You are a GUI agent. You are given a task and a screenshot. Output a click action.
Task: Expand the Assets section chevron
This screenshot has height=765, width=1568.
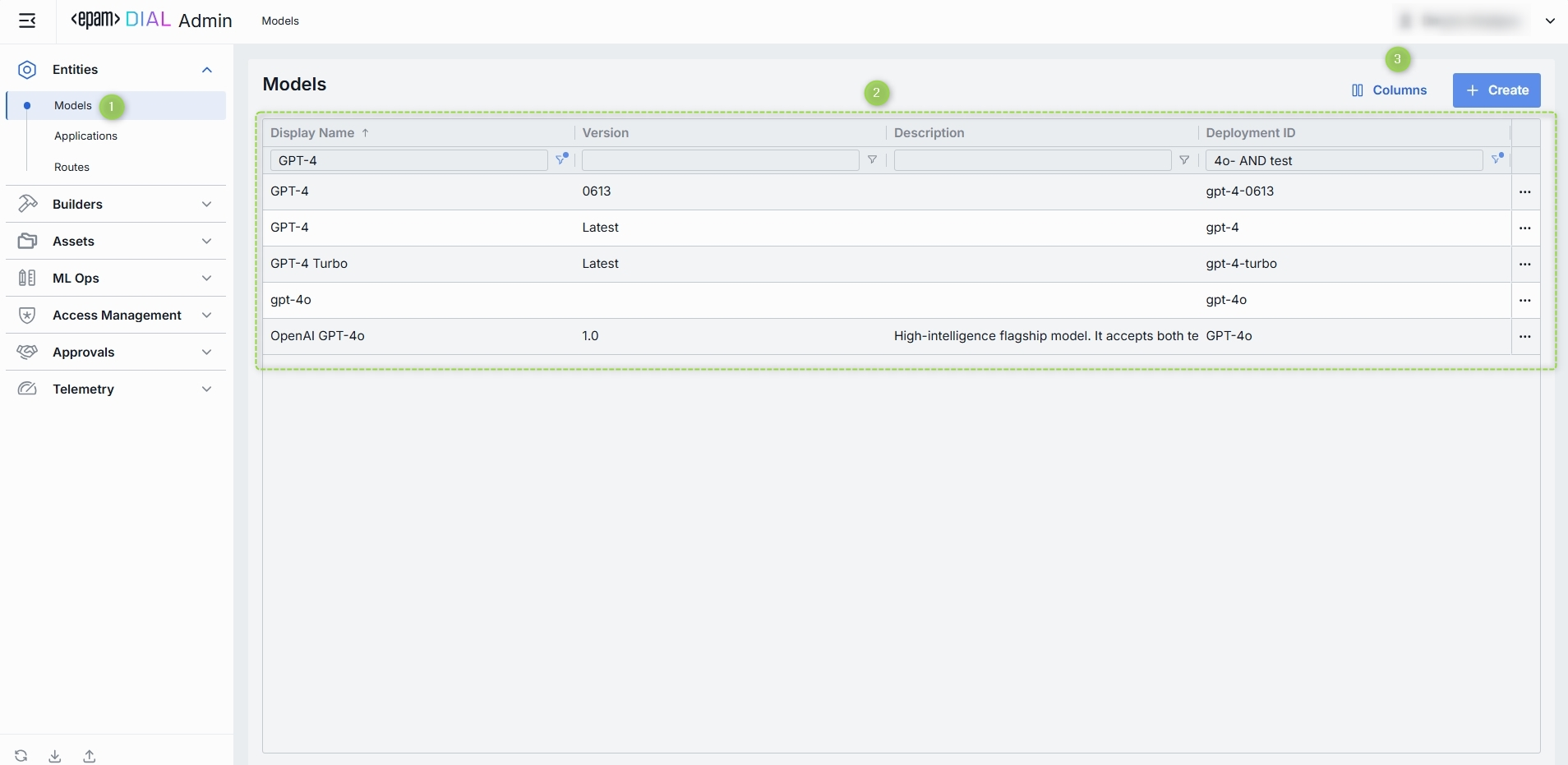207,241
